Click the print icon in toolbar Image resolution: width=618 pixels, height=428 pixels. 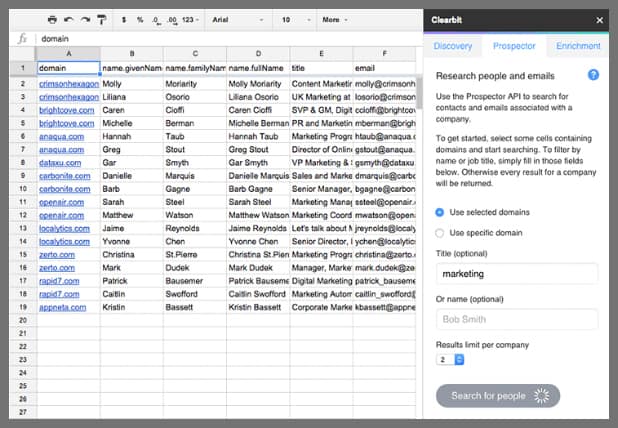coord(52,19)
